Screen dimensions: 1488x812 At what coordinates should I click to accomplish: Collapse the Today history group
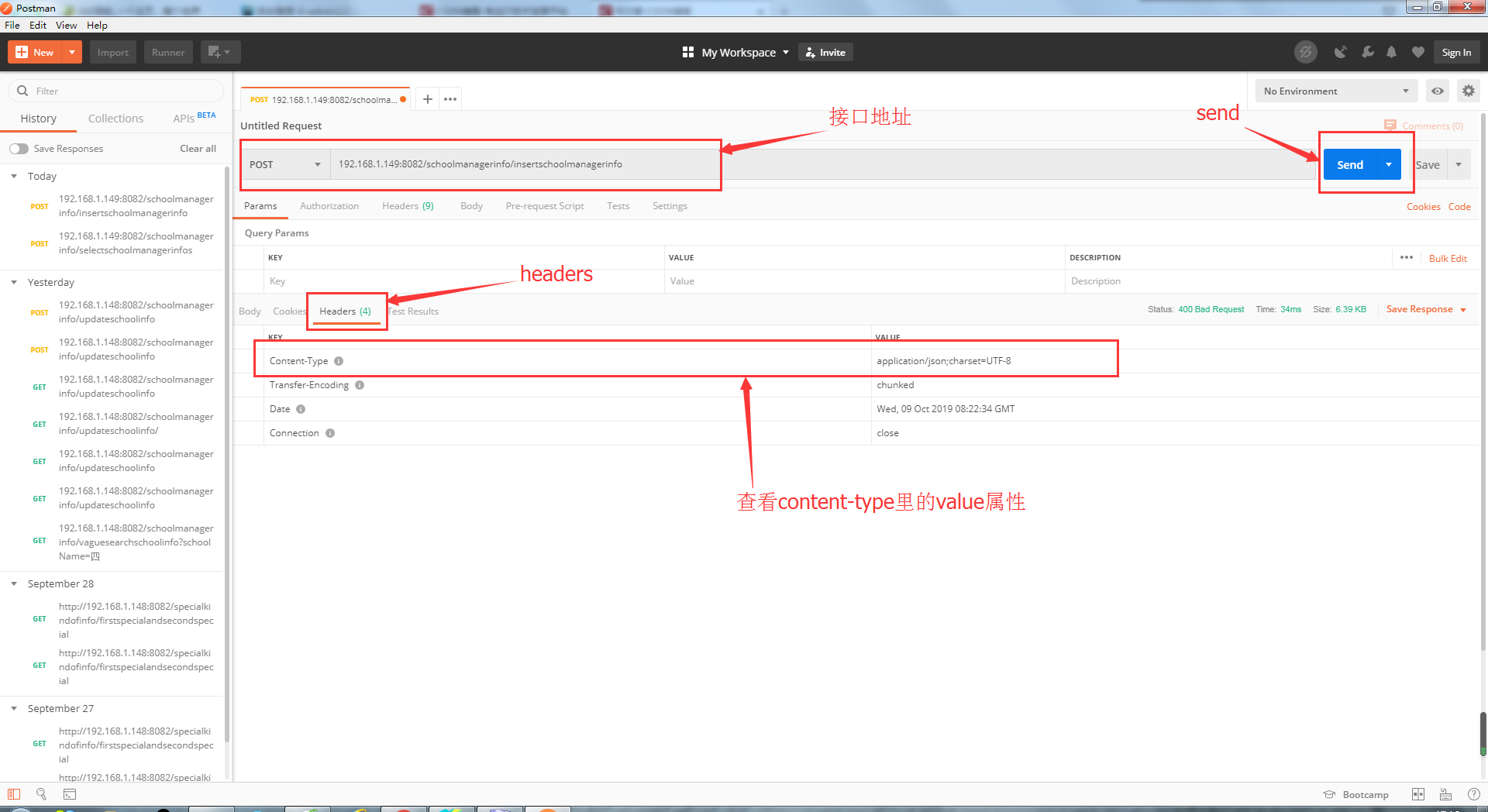[14, 177]
